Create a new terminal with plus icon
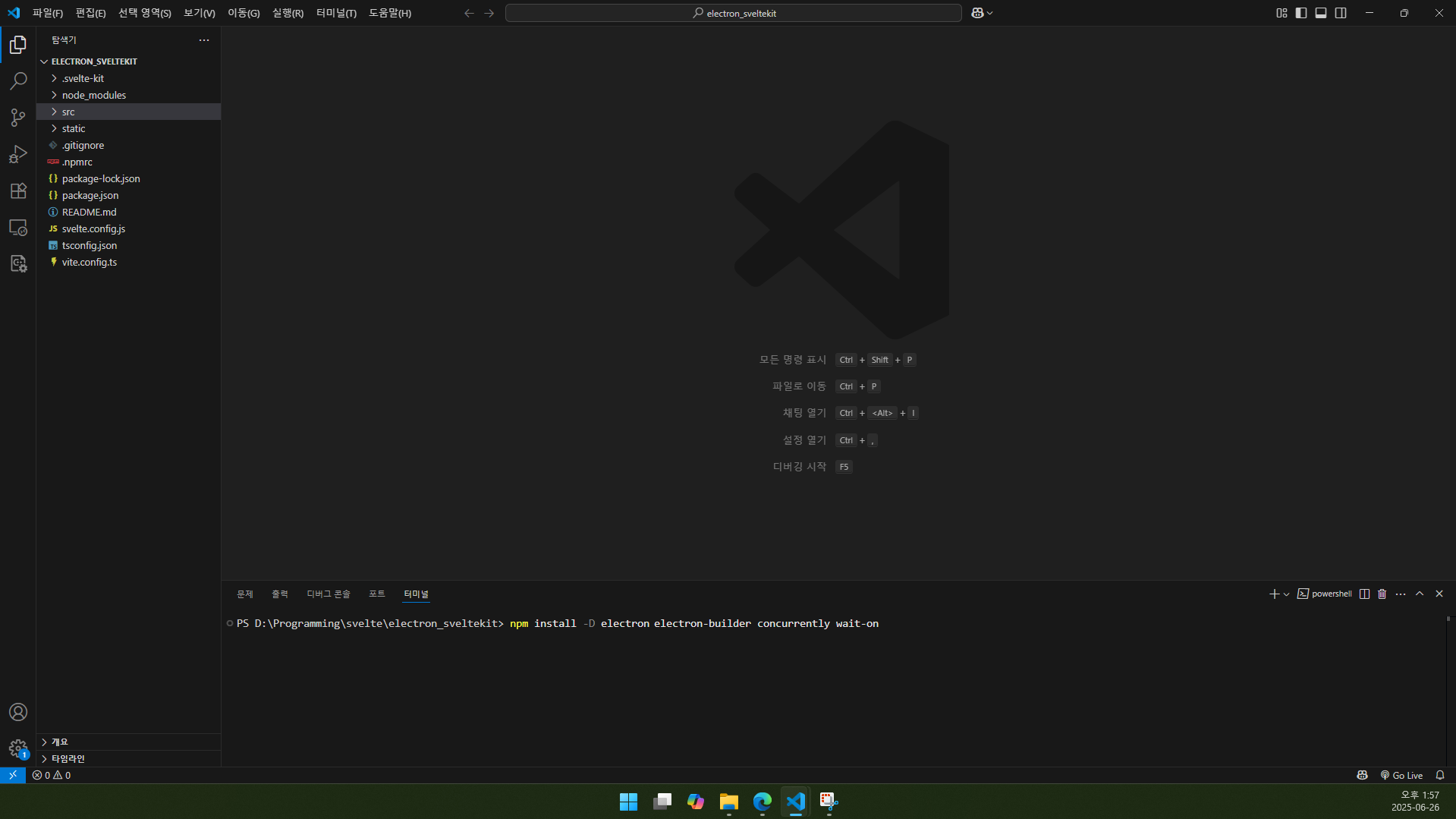Image resolution: width=1456 pixels, height=819 pixels. coord(1274,594)
